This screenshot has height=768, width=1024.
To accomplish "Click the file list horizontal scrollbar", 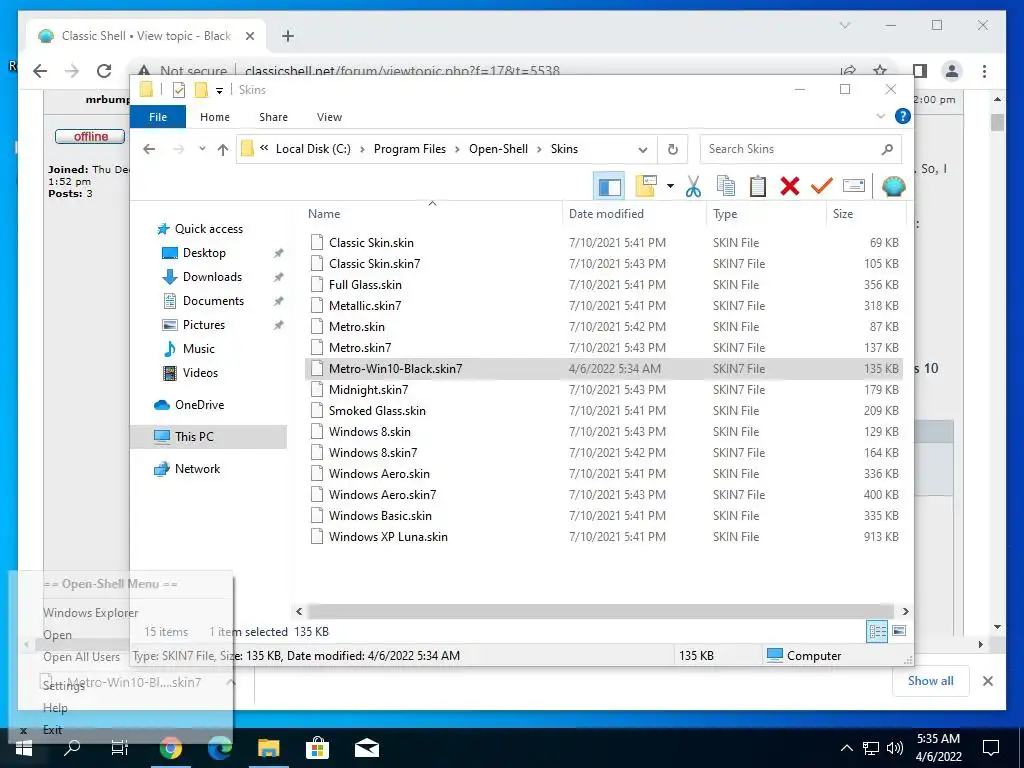I will tap(602, 611).
